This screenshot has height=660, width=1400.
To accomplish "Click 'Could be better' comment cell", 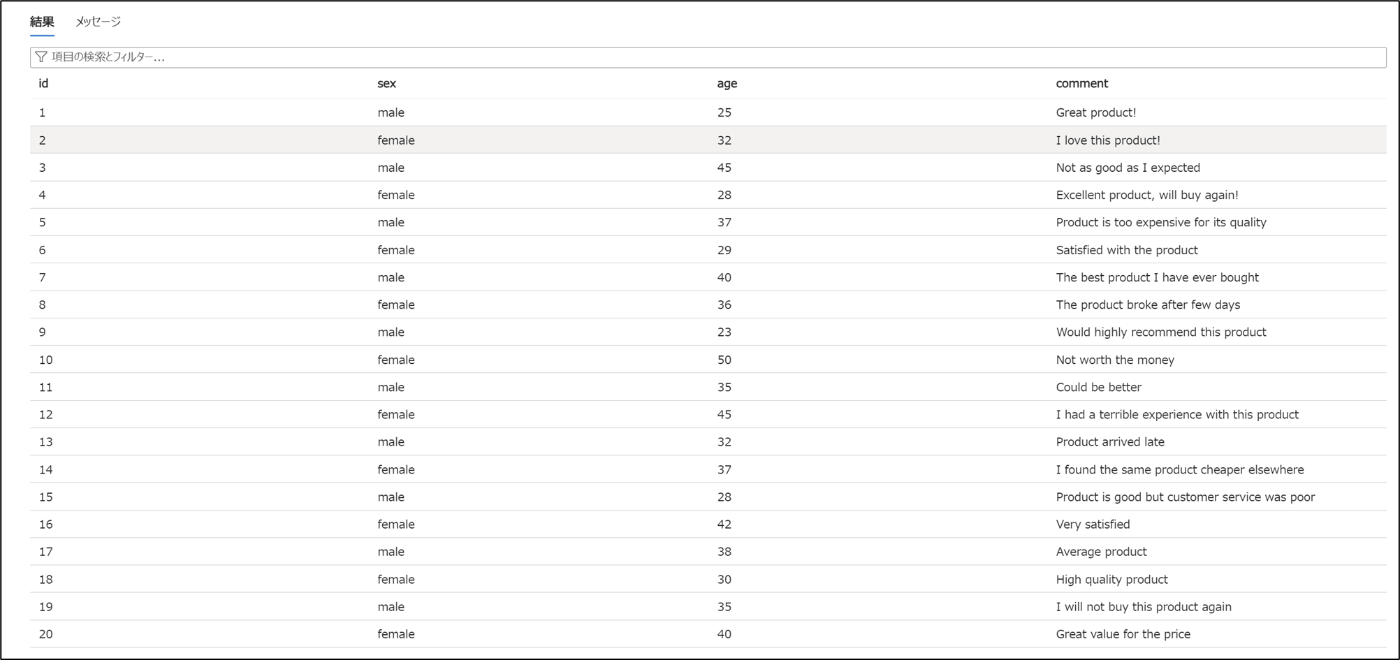I will pos(1098,387).
